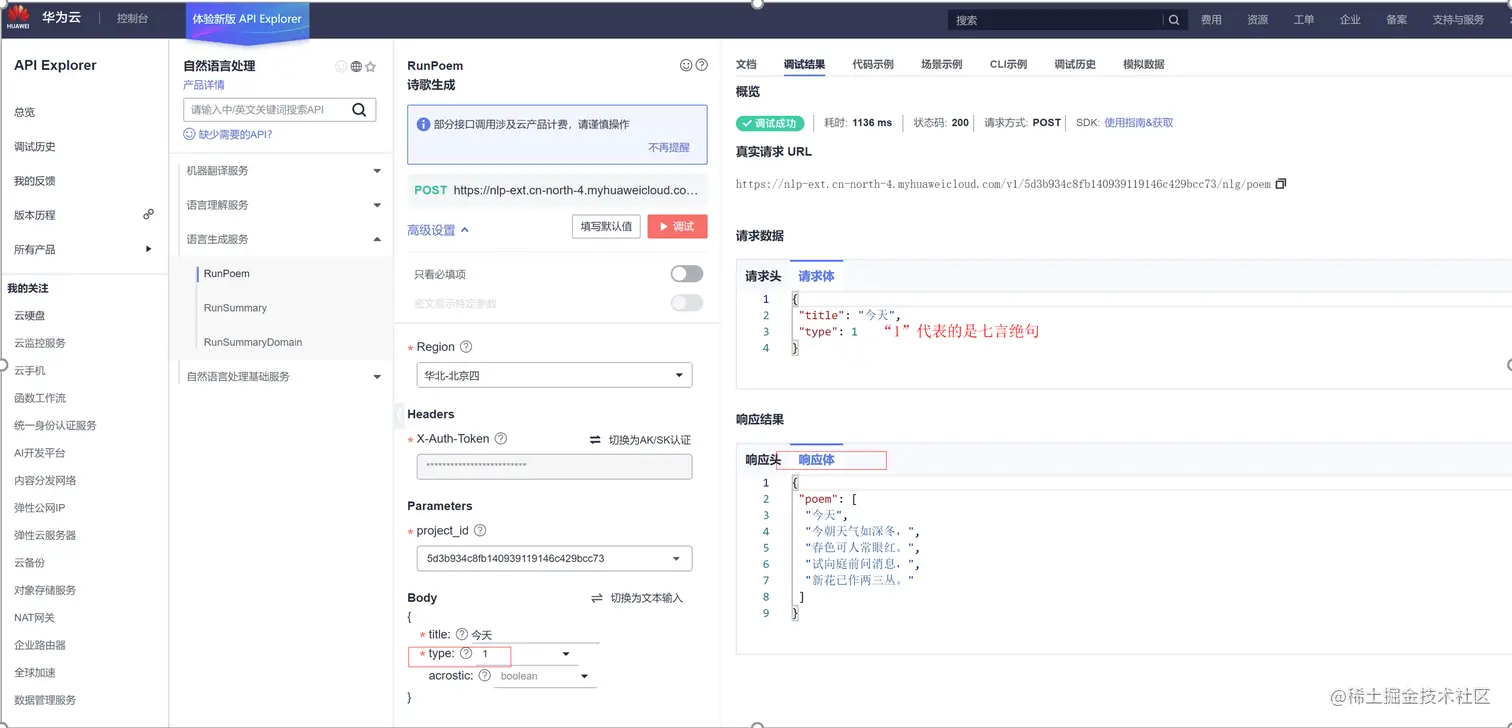Toggle the 密文显示特定参数 switch
This screenshot has height=728, width=1512.
pos(687,303)
